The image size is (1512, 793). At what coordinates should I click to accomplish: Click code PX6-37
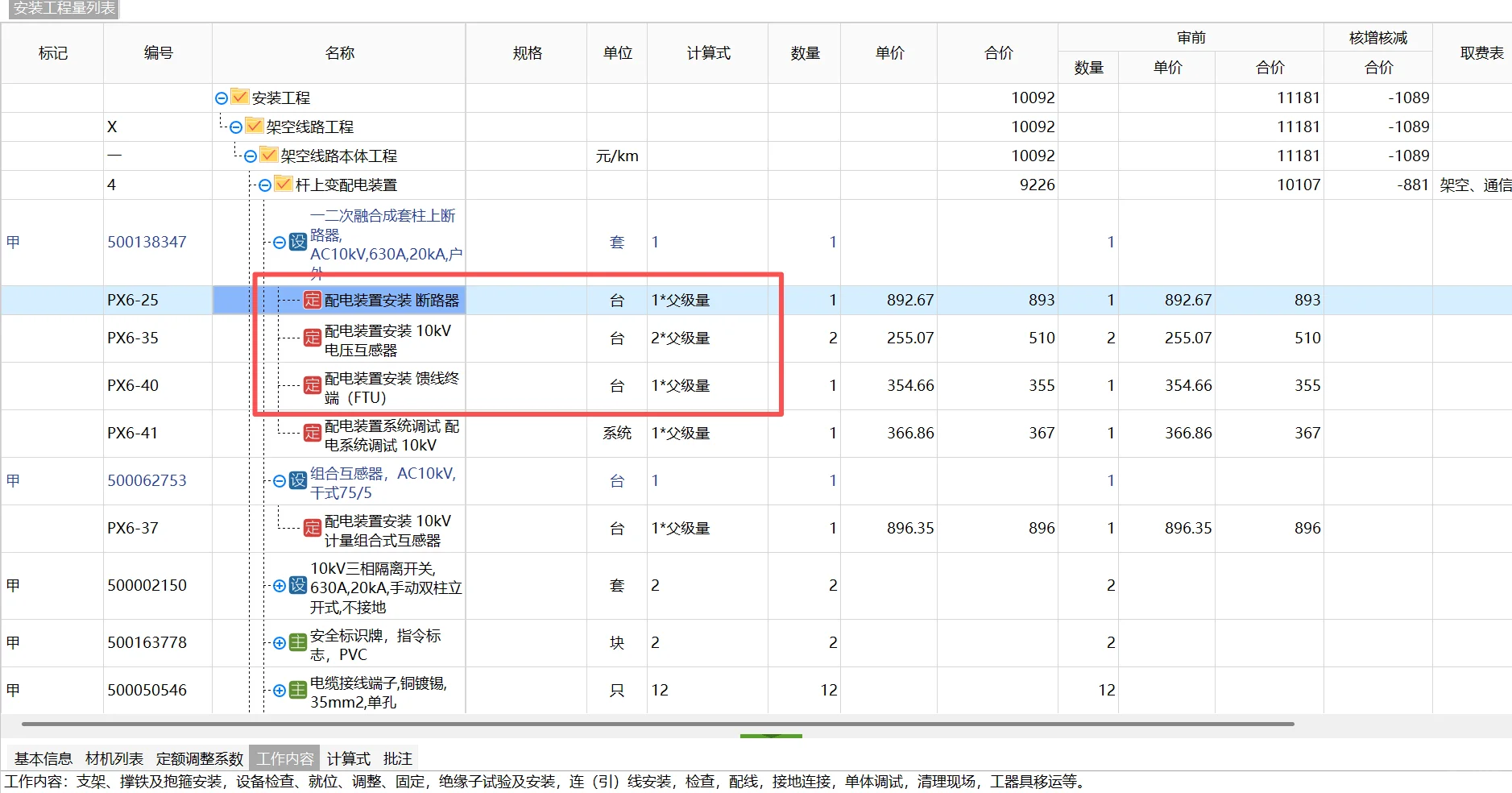pos(133,528)
